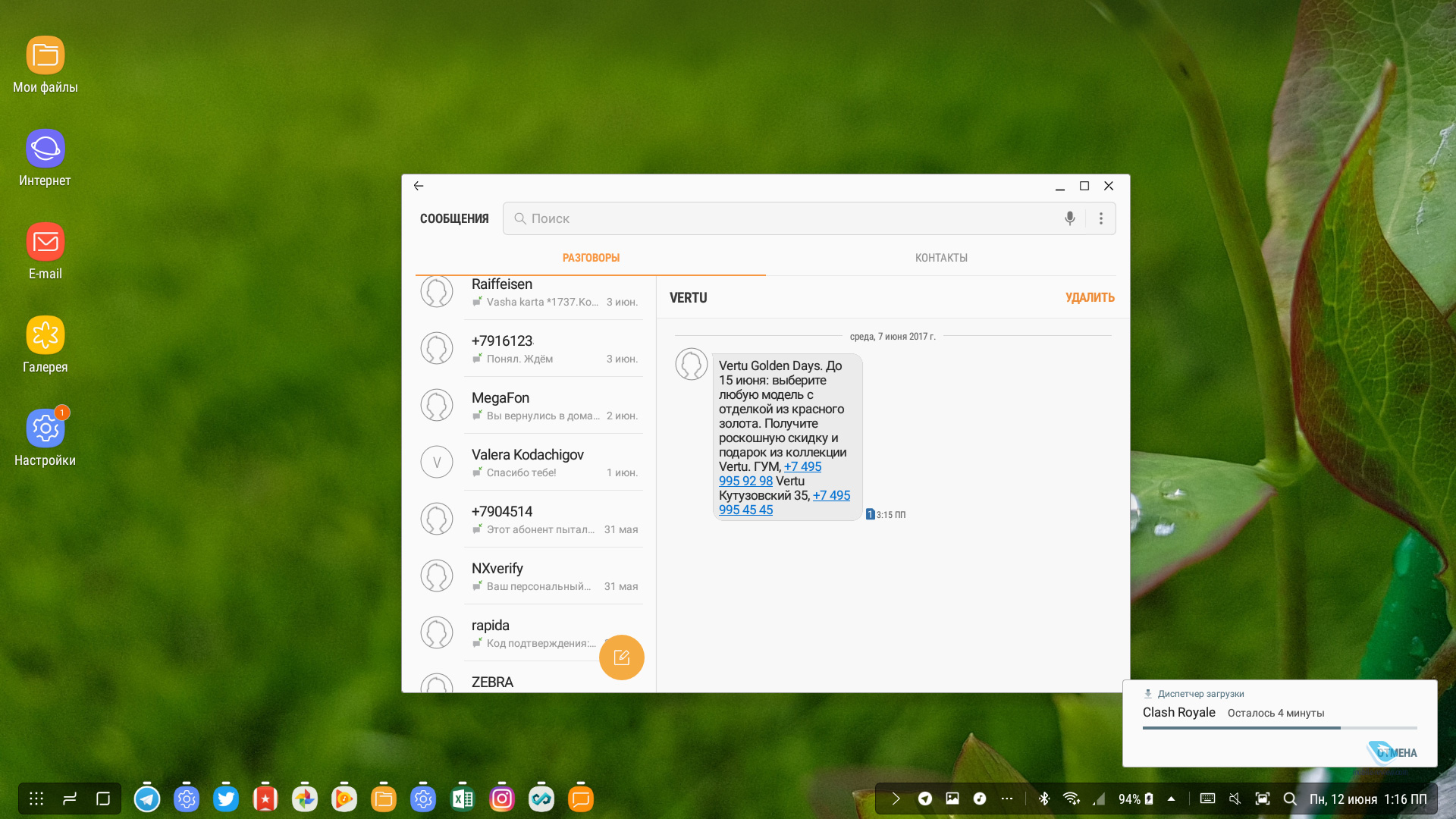The image size is (1456, 819).
Task: Toggle the Wi-Fi icon in the status tray
Action: point(1071,799)
